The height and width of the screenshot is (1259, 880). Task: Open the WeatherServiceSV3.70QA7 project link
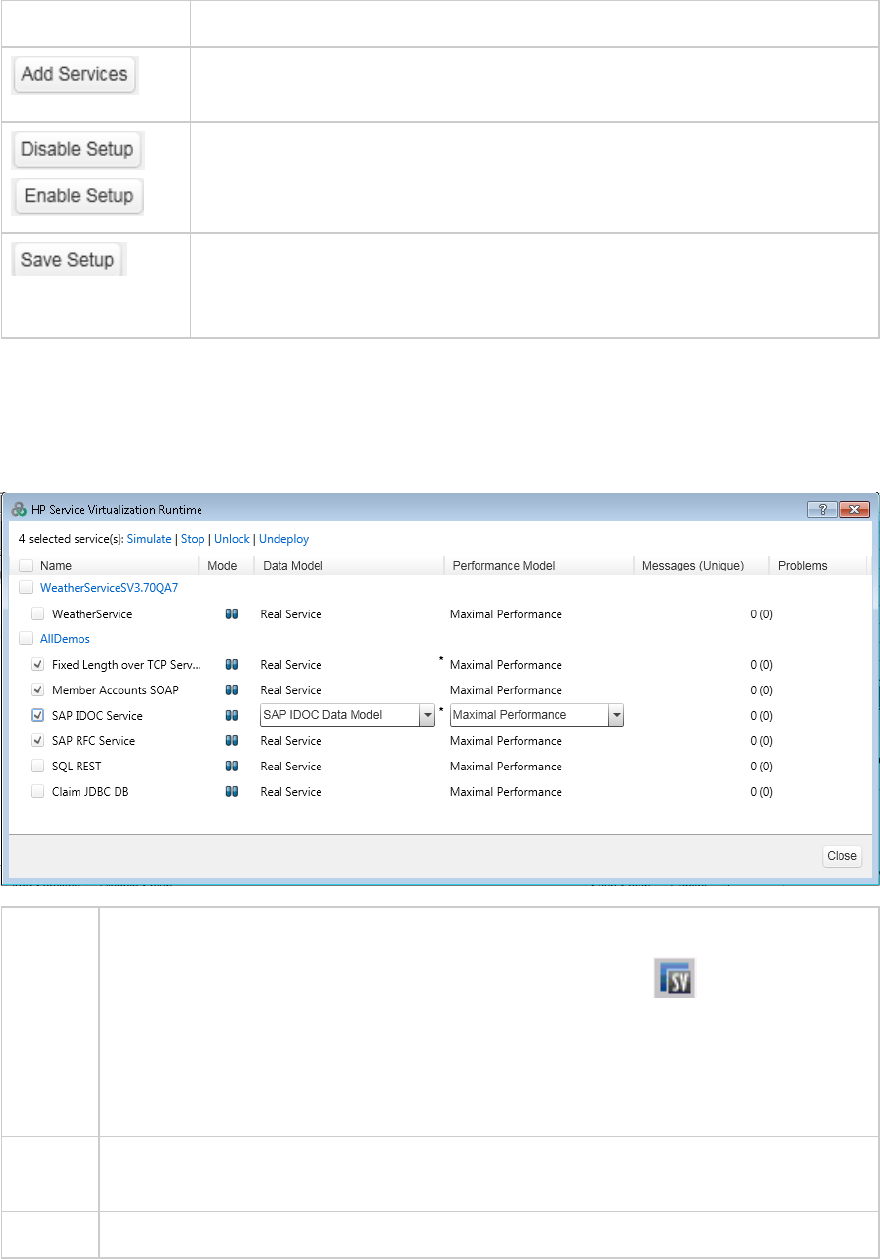(109, 588)
